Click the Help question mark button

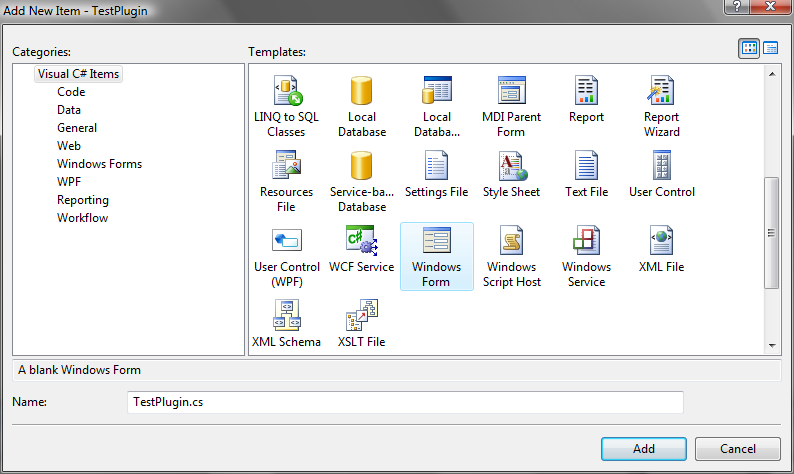pos(737,7)
